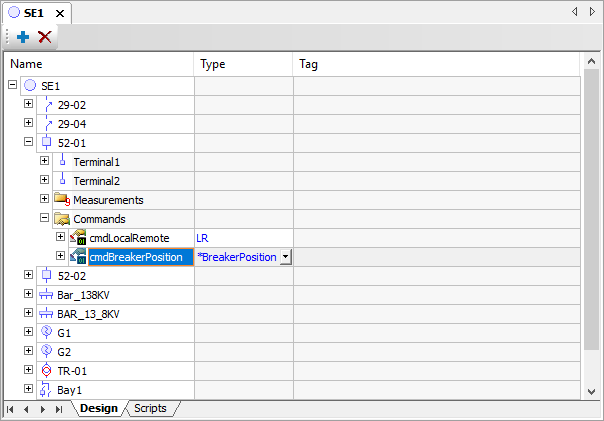Click the Measurements folder icon
This screenshot has width=604, height=421.
(x=62, y=199)
